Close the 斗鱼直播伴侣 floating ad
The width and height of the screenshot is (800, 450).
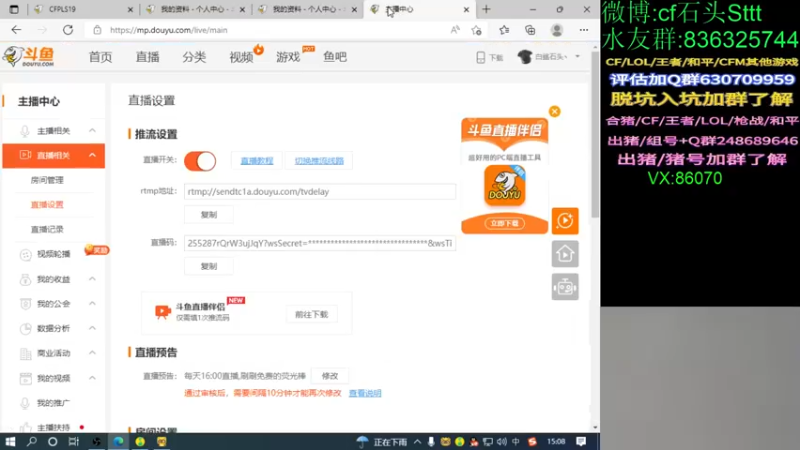pos(555,111)
